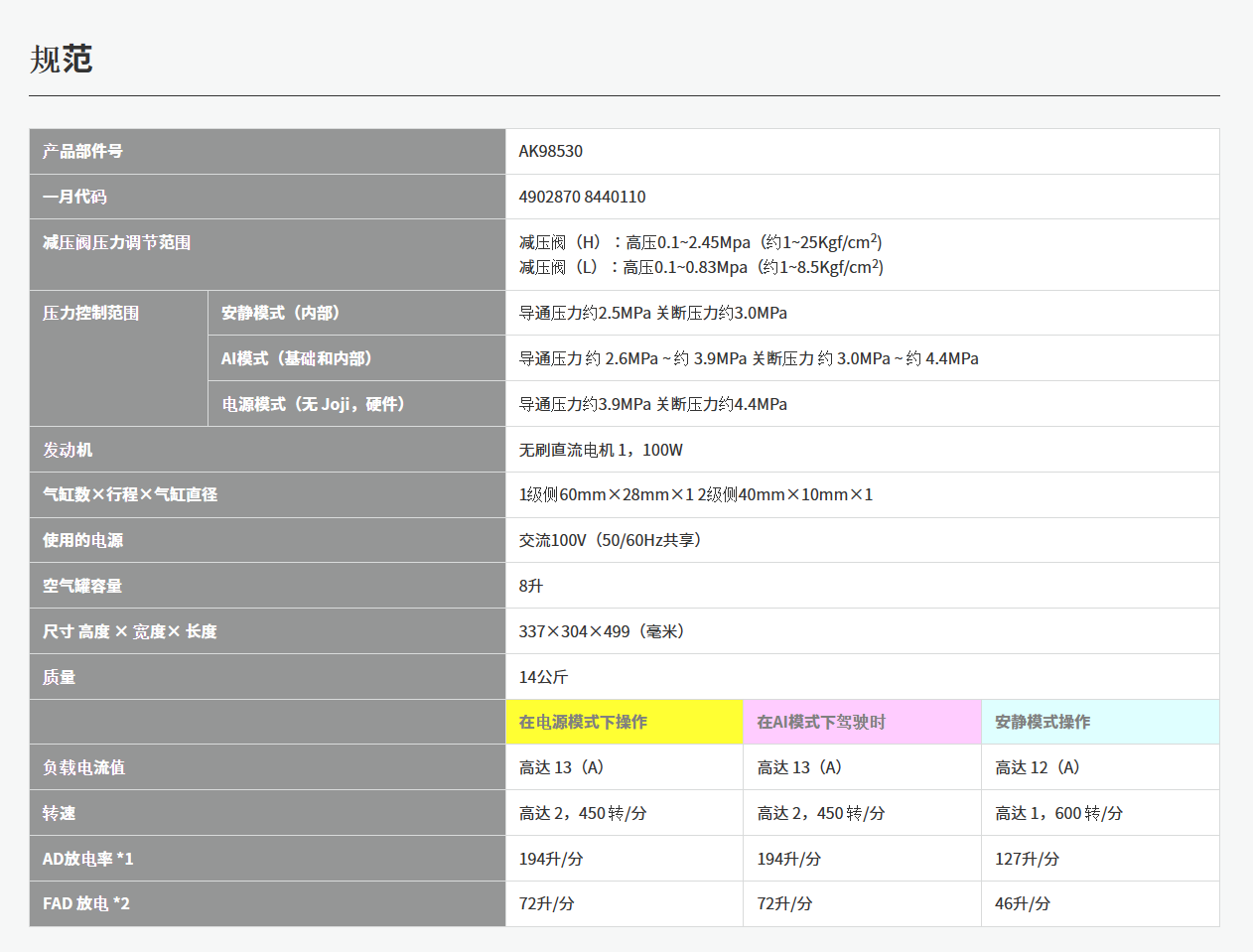Click 72升/分 in AI mode column
Viewport: 1253px width, 952px height.
click(784, 903)
